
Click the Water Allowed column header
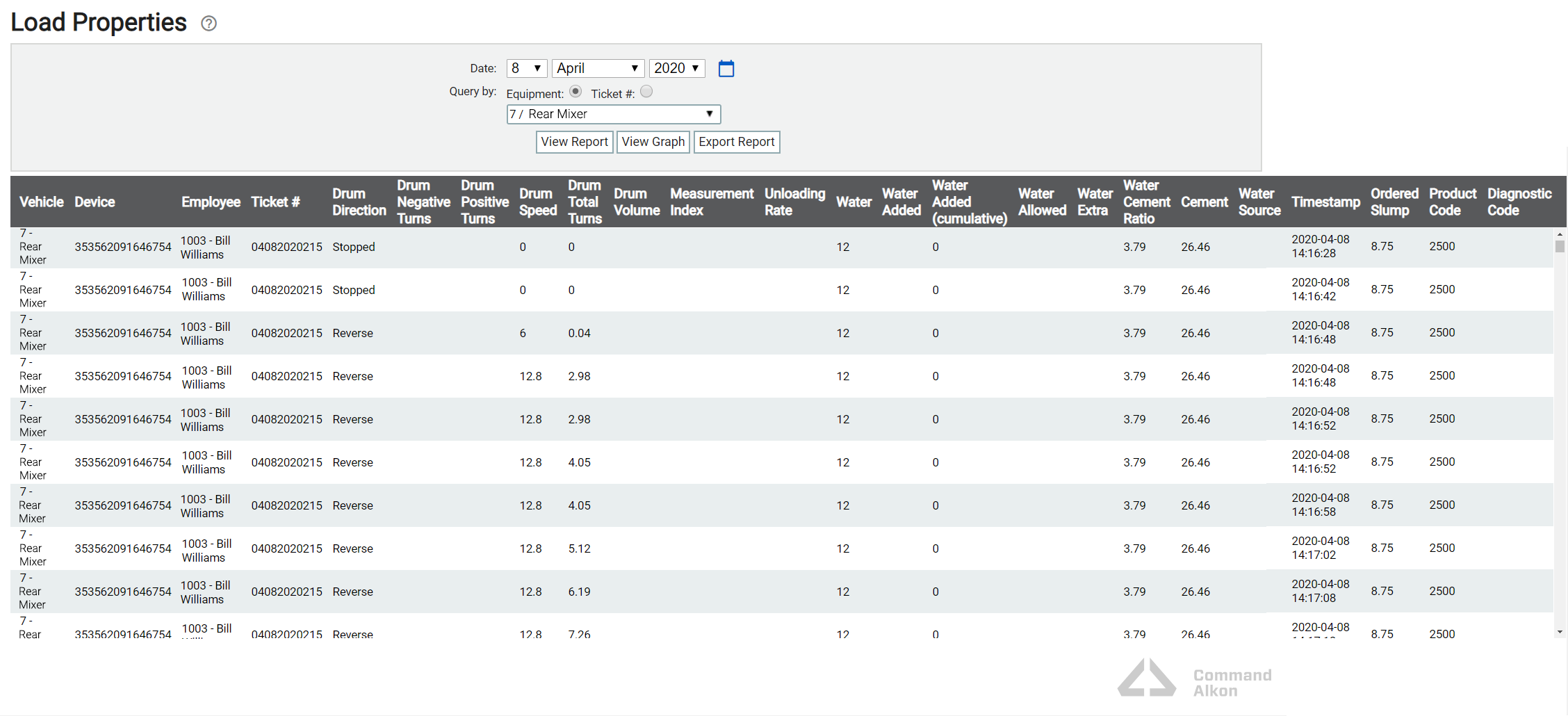1042,202
